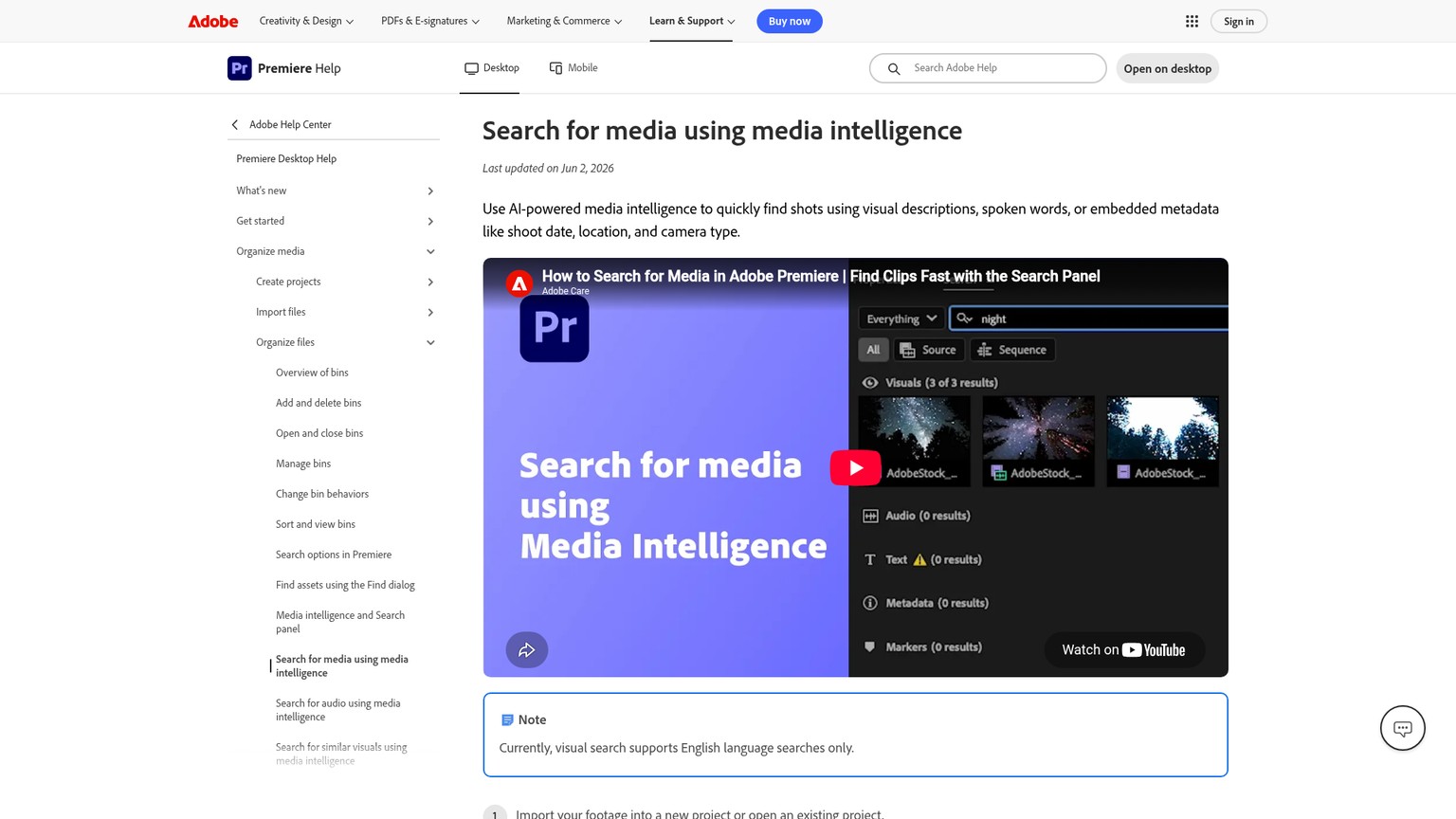Click Watch on YouTube button
The width and height of the screenshot is (1456, 819).
click(1123, 649)
